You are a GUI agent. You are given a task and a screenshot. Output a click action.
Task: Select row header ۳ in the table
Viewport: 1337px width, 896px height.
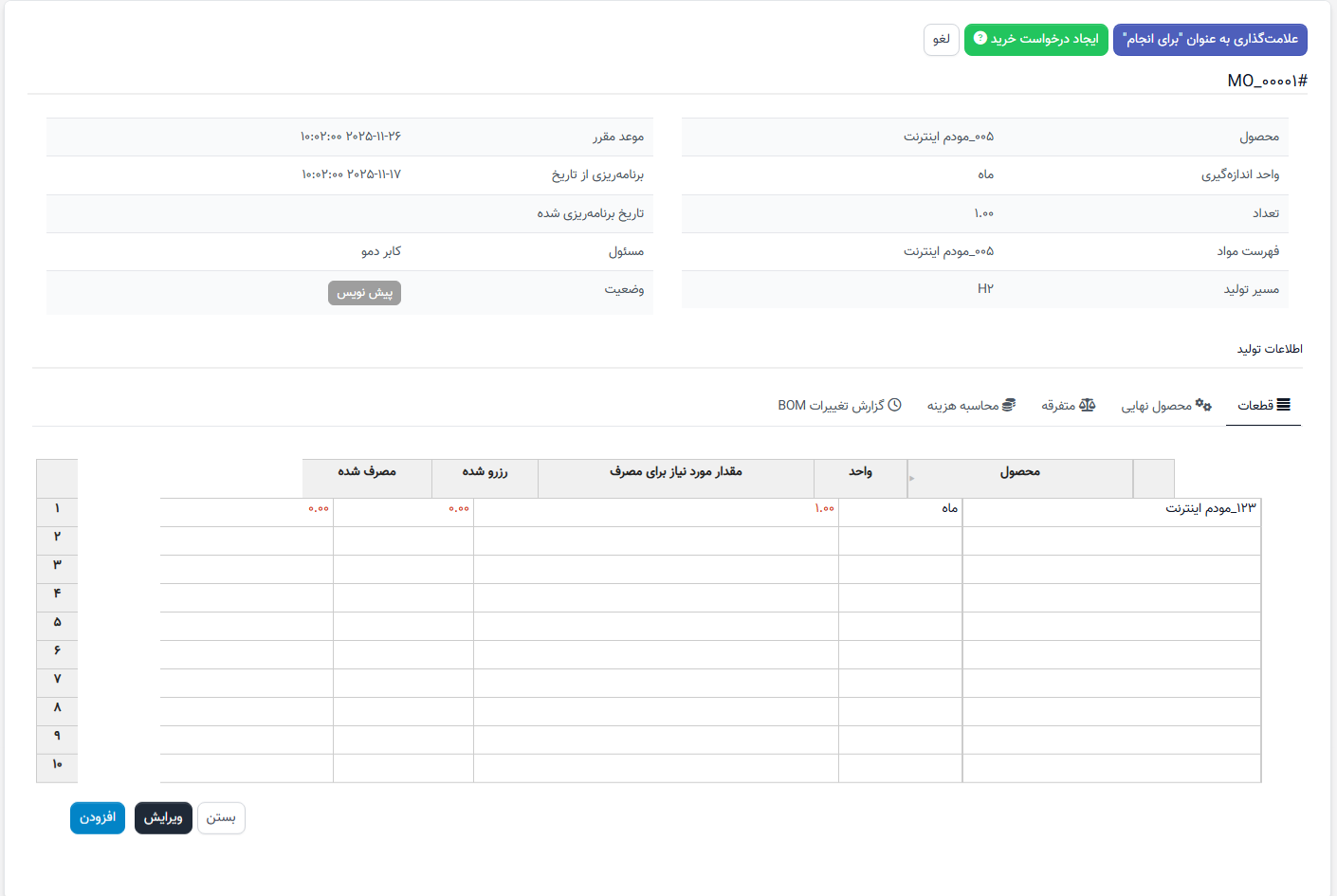pyautogui.click(x=57, y=570)
